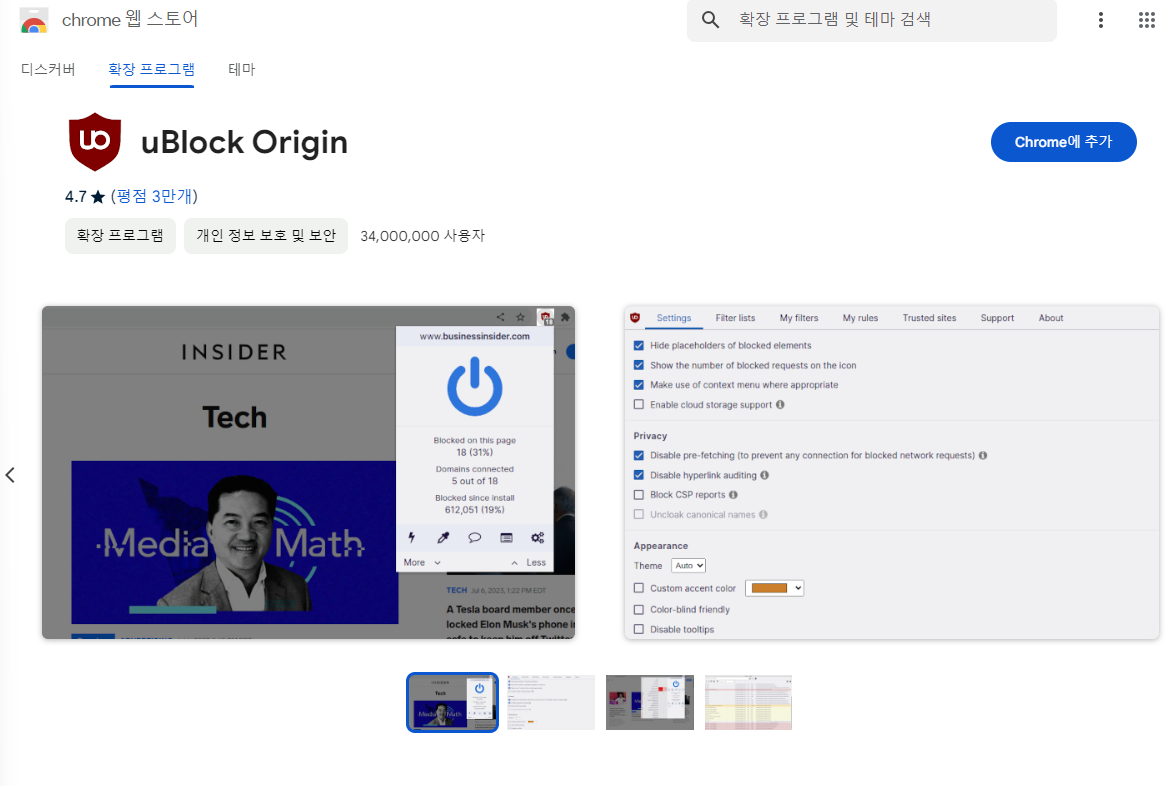The height and width of the screenshot is (786, 1173).
Task: Click the lightning bolt zapper icon
Action: pos(411,538)
